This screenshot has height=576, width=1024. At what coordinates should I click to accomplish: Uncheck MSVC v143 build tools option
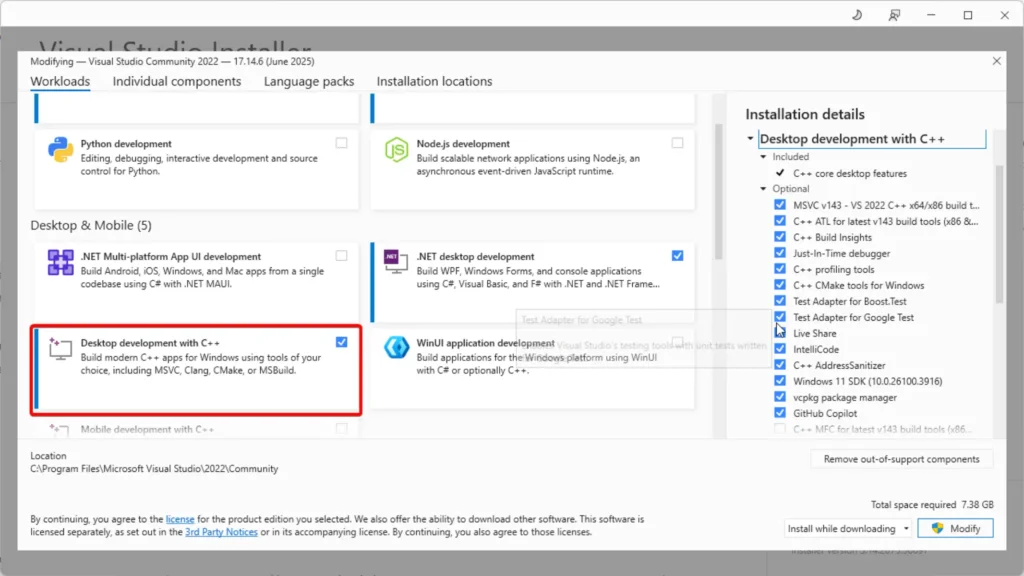[780, 204]
